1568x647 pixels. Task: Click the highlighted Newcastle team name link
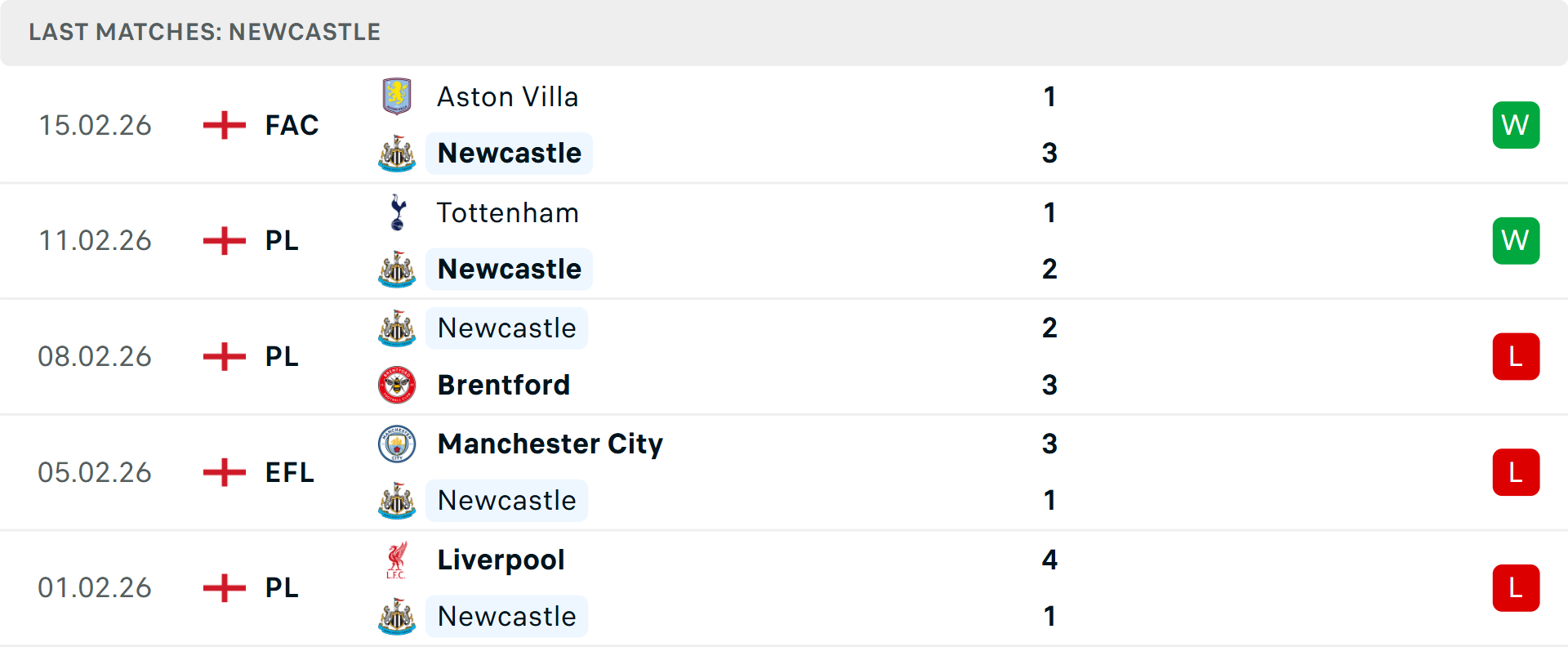tap(509, 153)
